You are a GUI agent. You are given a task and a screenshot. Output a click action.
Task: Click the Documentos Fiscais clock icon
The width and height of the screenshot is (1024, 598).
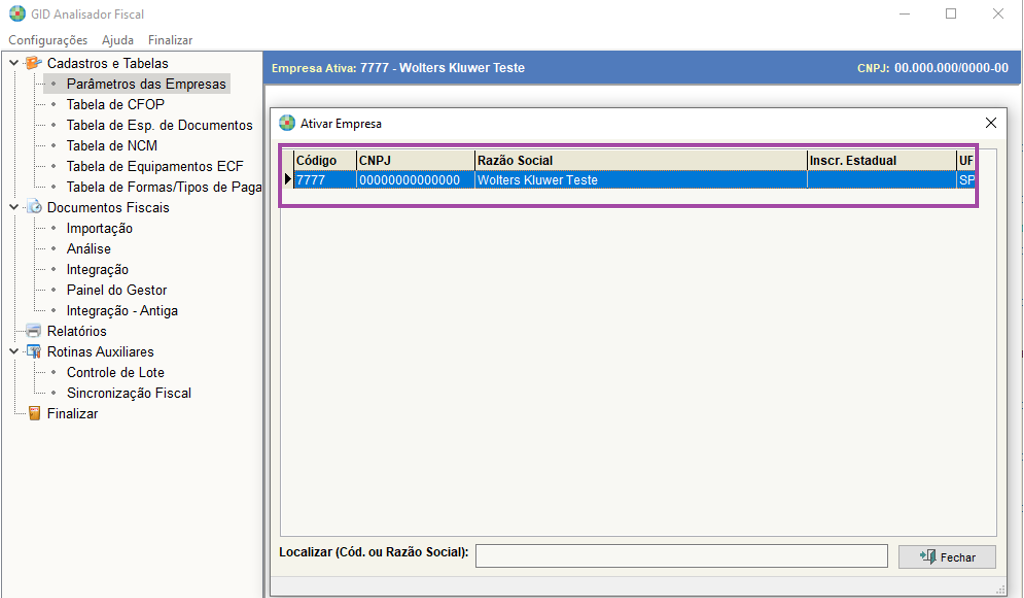tap(33, 208)
